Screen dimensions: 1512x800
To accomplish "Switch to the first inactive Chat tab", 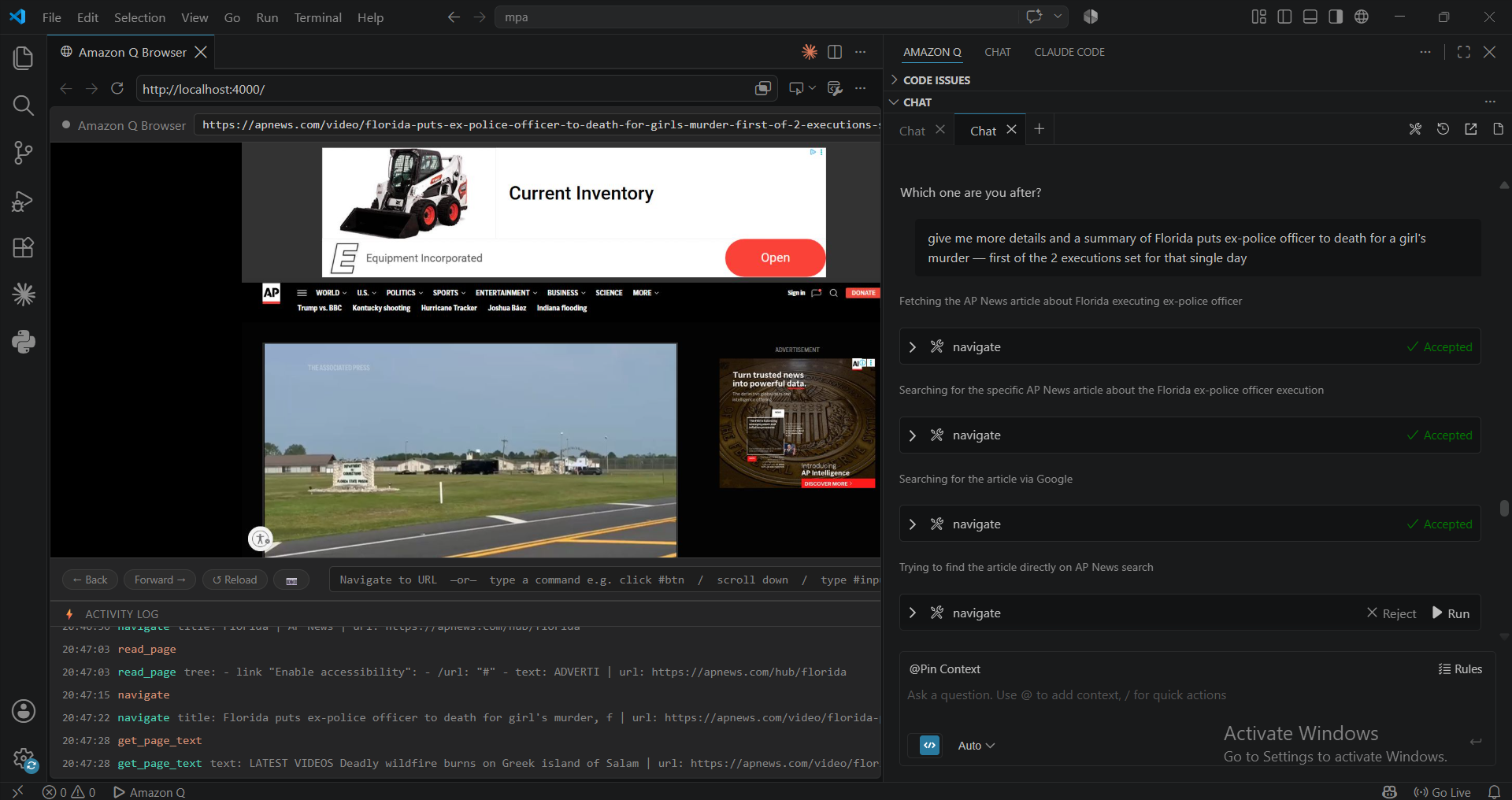I will [913, 131].
